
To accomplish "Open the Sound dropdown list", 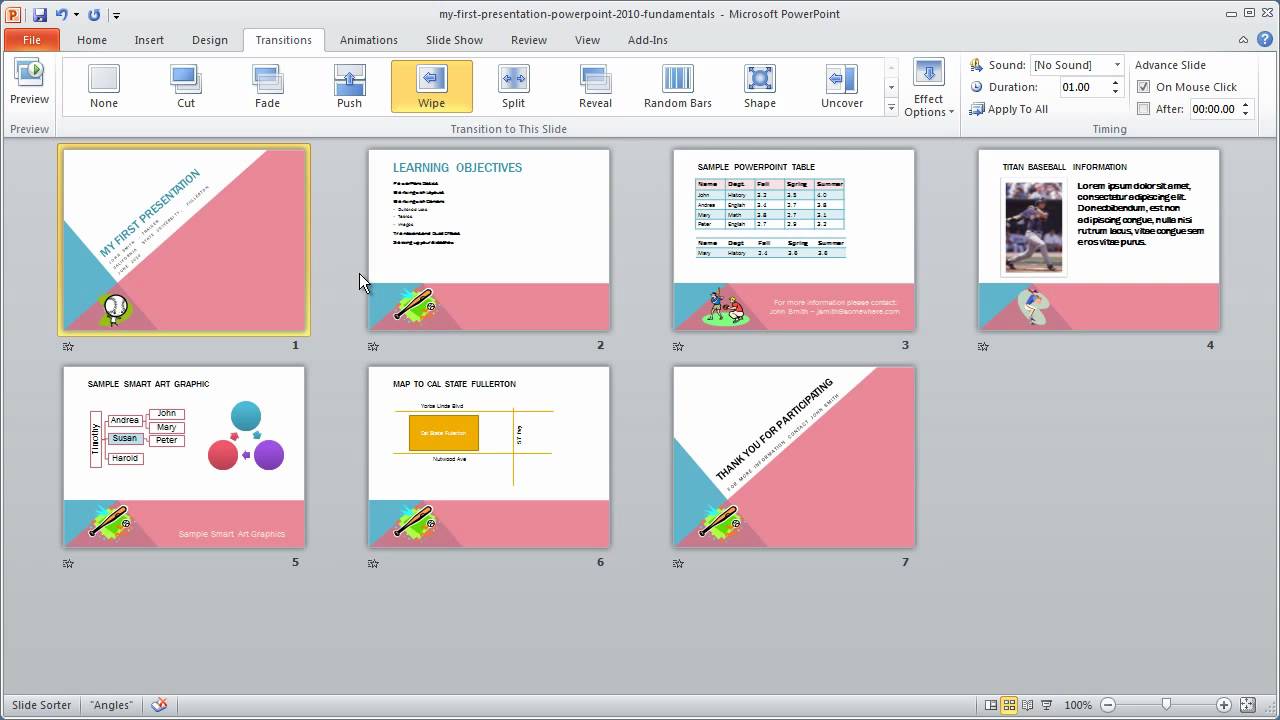I will click(1118, 65).
